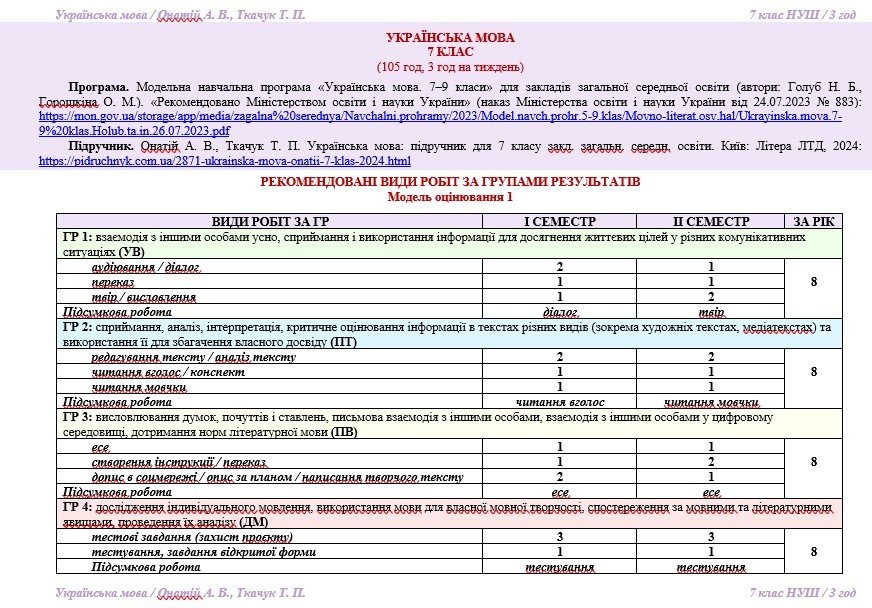Click the 'допис в соцмережі / опис за планом' row label
872x608 pixels.
click(x=278, y=477)
